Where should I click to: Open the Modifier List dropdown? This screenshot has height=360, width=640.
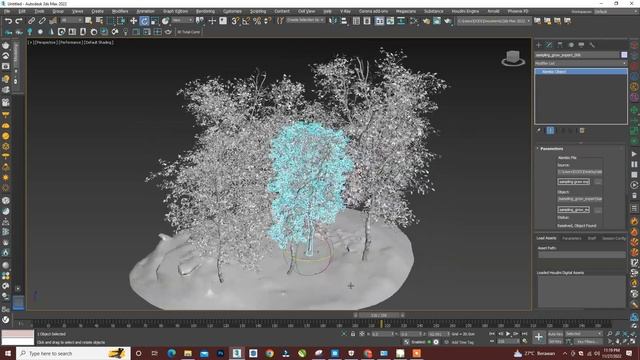(x=581, y=63)
